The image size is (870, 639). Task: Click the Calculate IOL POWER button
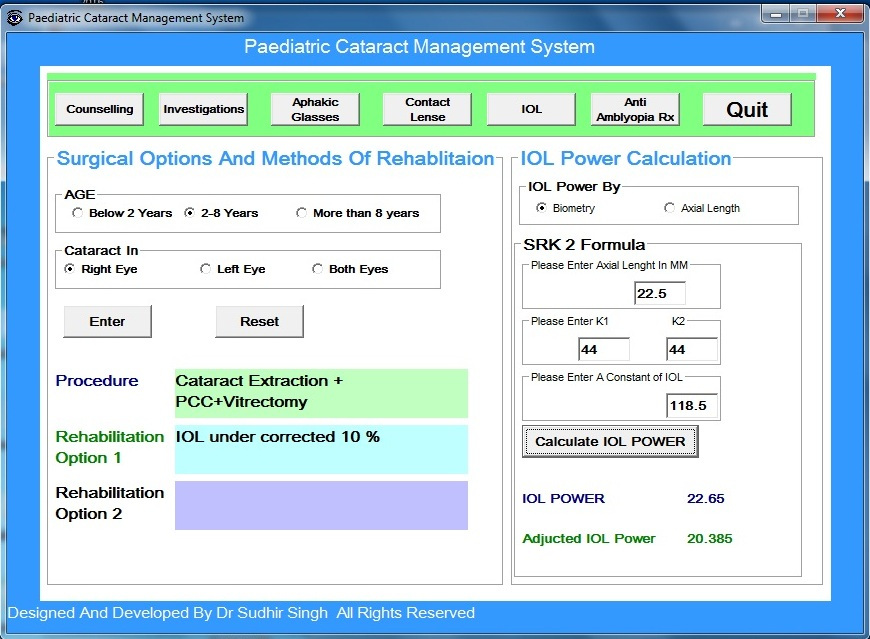[x=610, y=441]
